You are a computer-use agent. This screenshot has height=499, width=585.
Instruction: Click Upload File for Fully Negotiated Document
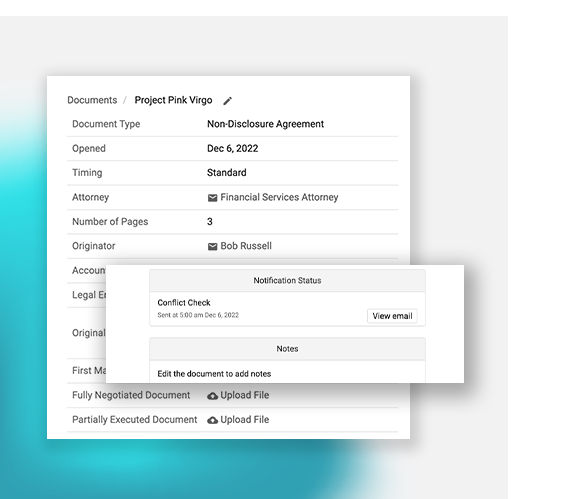[x=244, y=395]
